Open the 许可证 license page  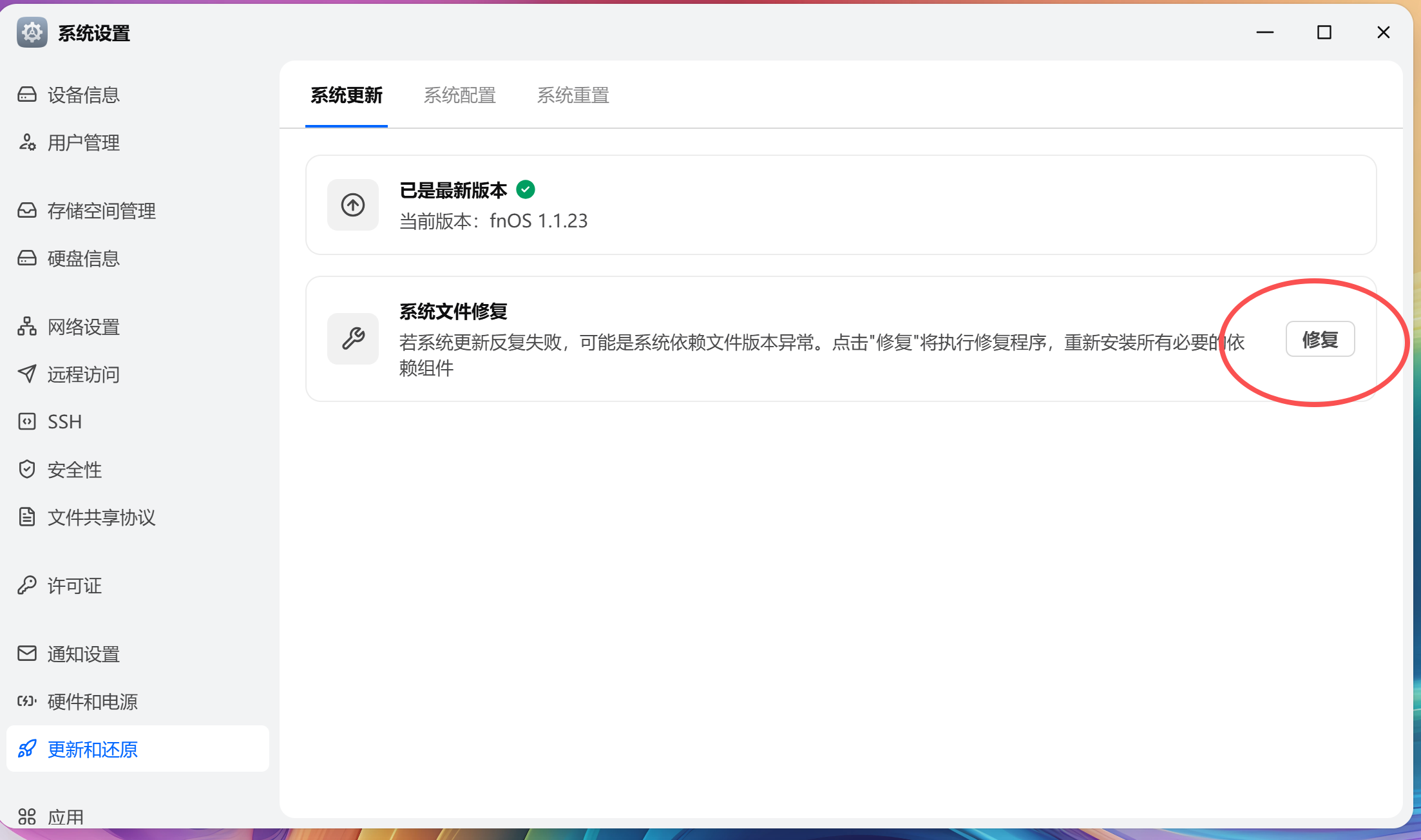point(74,586)
